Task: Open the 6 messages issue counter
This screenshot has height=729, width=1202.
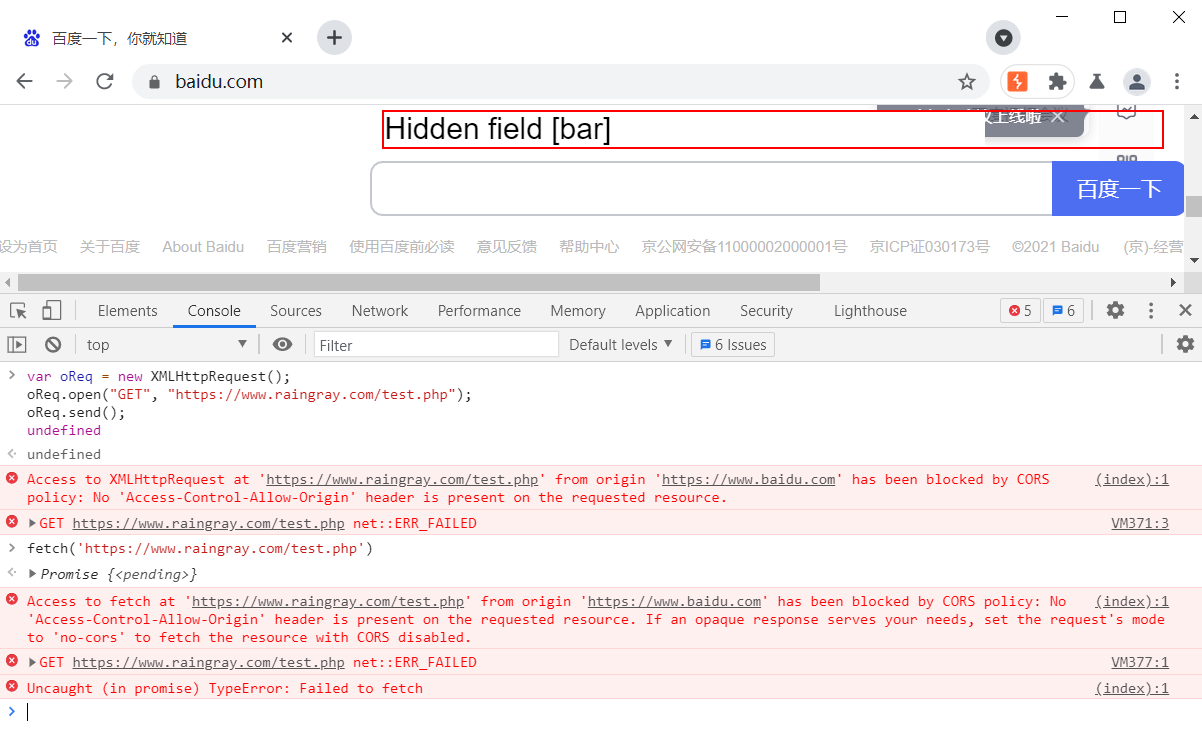Action: point(1064,311)
